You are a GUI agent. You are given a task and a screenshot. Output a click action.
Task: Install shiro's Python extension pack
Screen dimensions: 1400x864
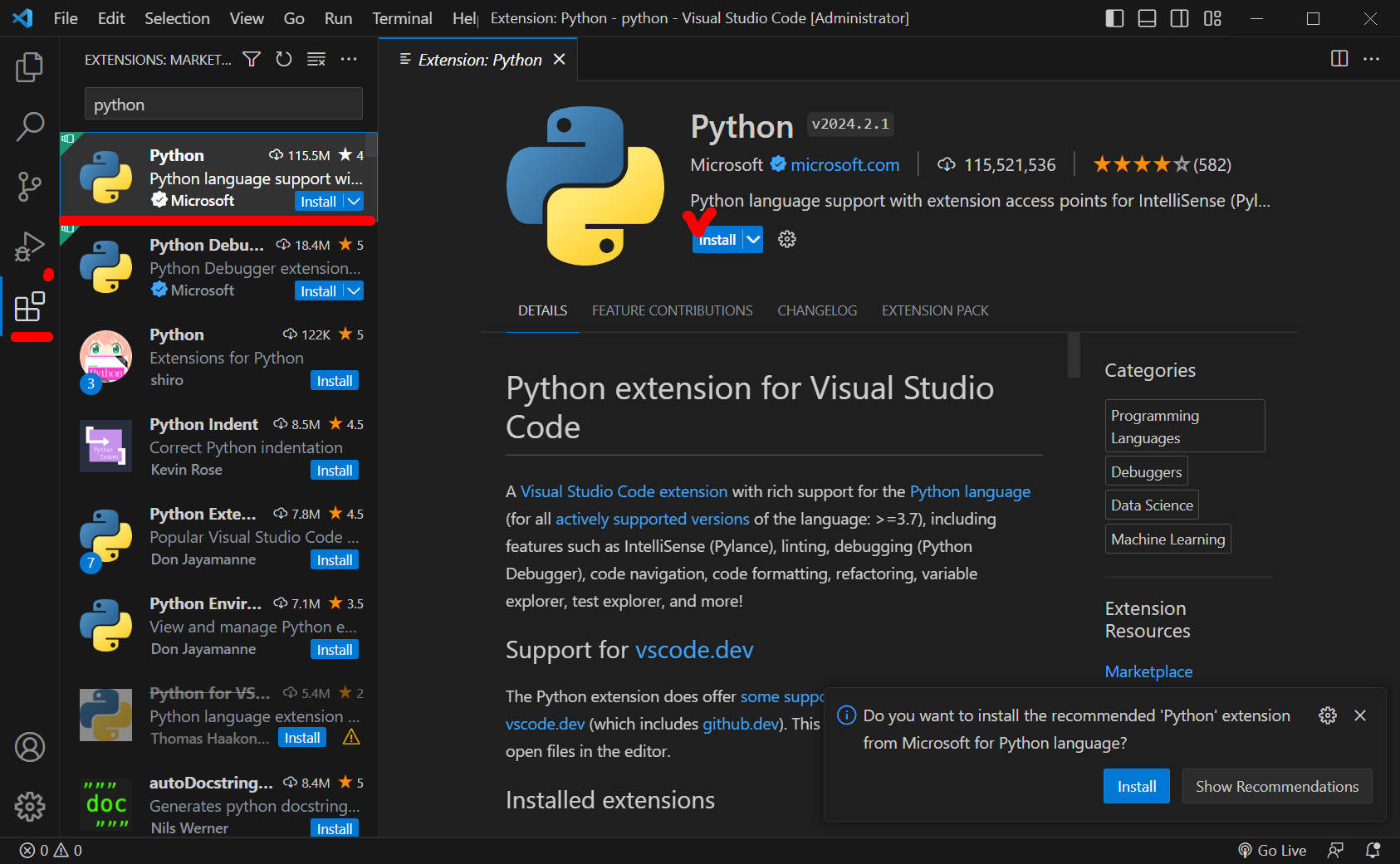click(335, 380)
